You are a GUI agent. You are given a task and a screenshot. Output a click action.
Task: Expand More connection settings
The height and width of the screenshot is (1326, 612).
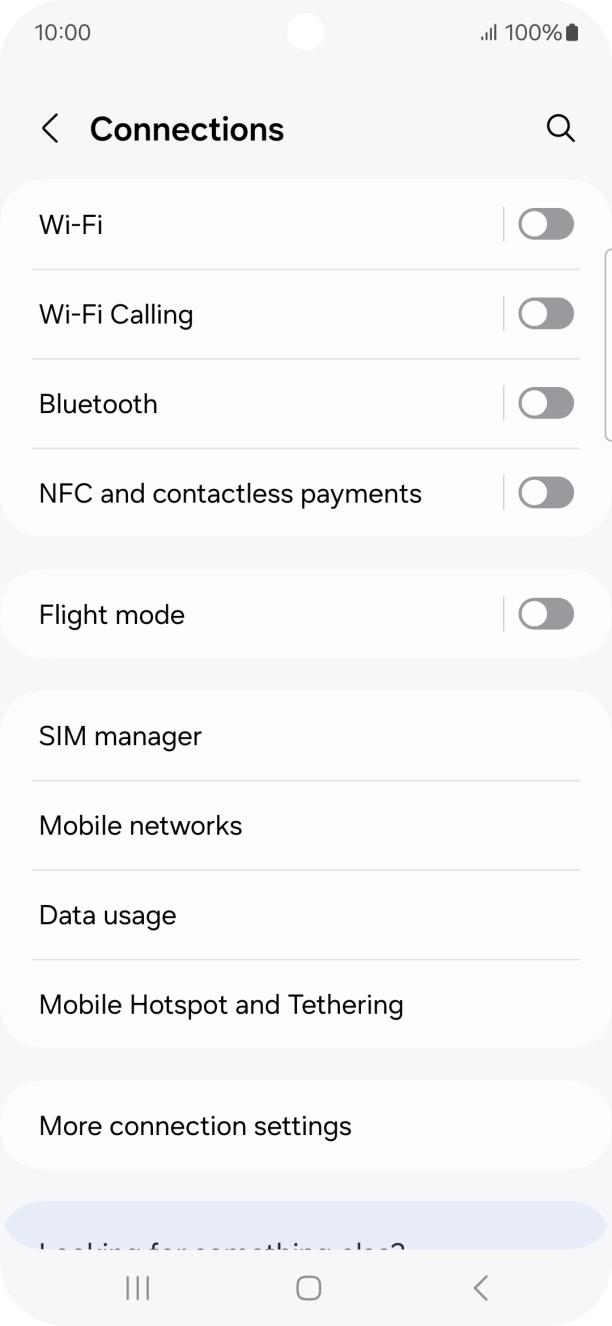coord(195,1125)
